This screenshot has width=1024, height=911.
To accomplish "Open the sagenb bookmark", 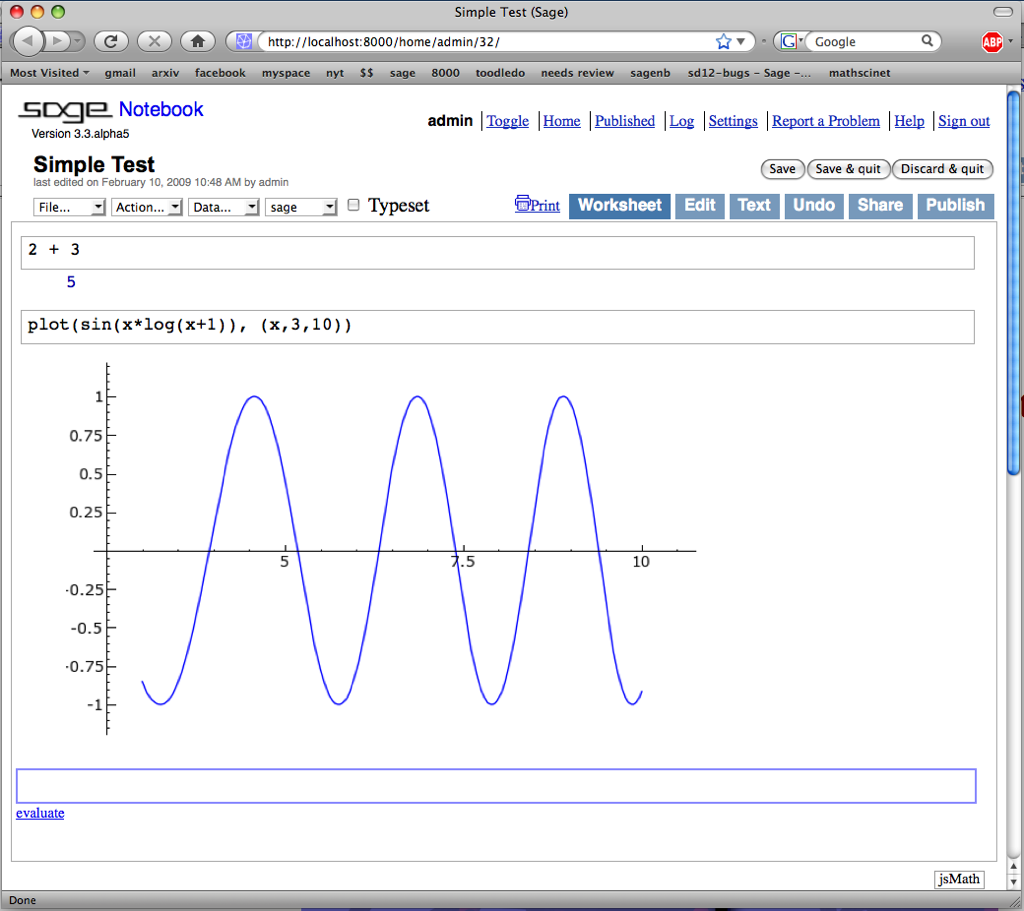I will (x=650, y=72).
